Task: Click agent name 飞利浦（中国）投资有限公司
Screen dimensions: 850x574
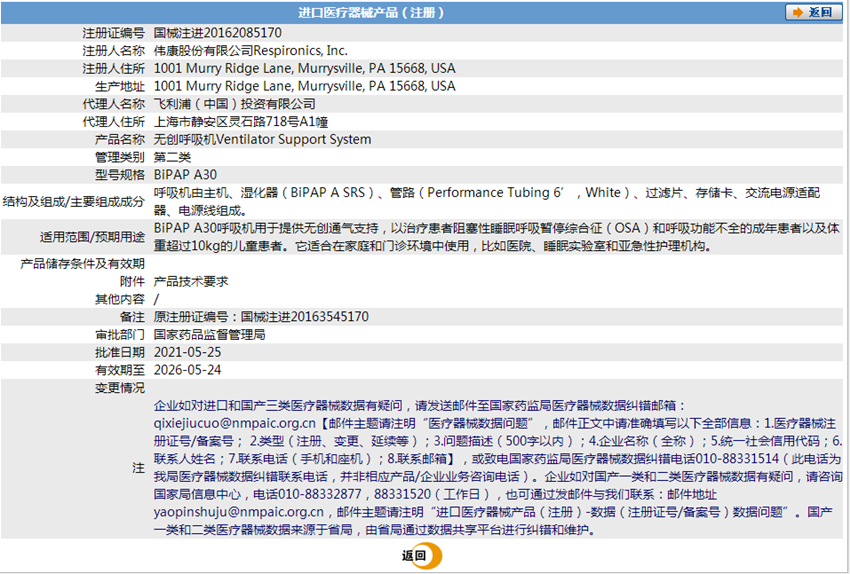Action: (x=235, y=104)
